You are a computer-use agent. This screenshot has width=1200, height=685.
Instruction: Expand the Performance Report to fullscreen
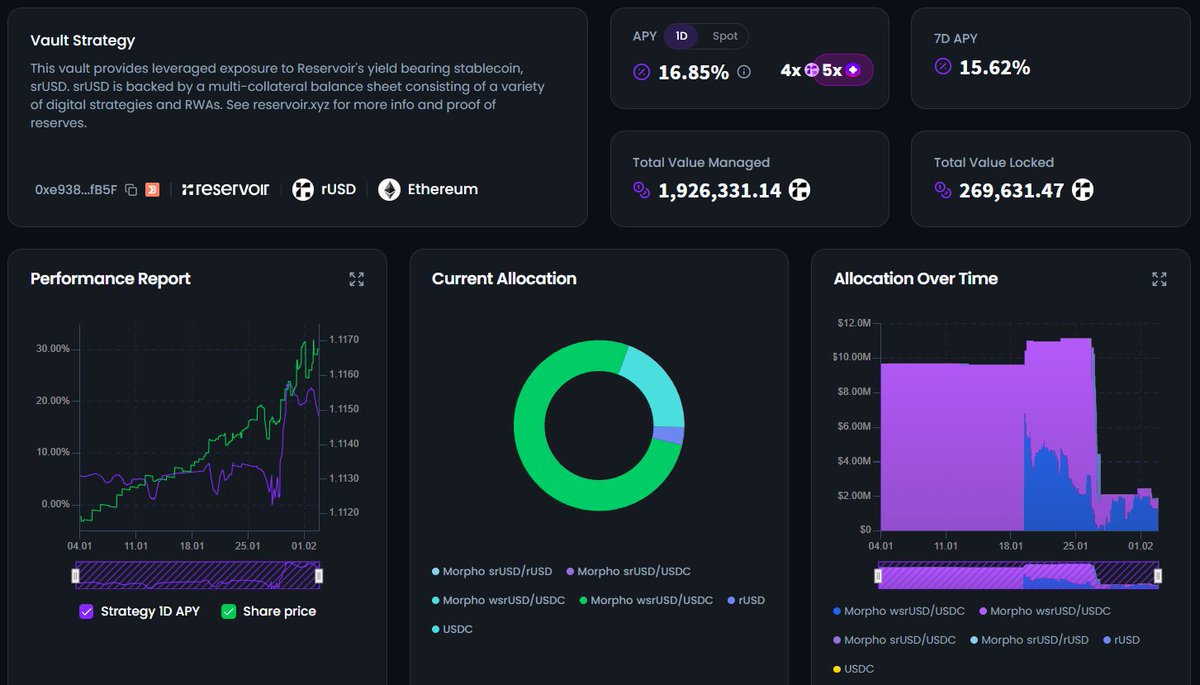[x=357, y=279]
